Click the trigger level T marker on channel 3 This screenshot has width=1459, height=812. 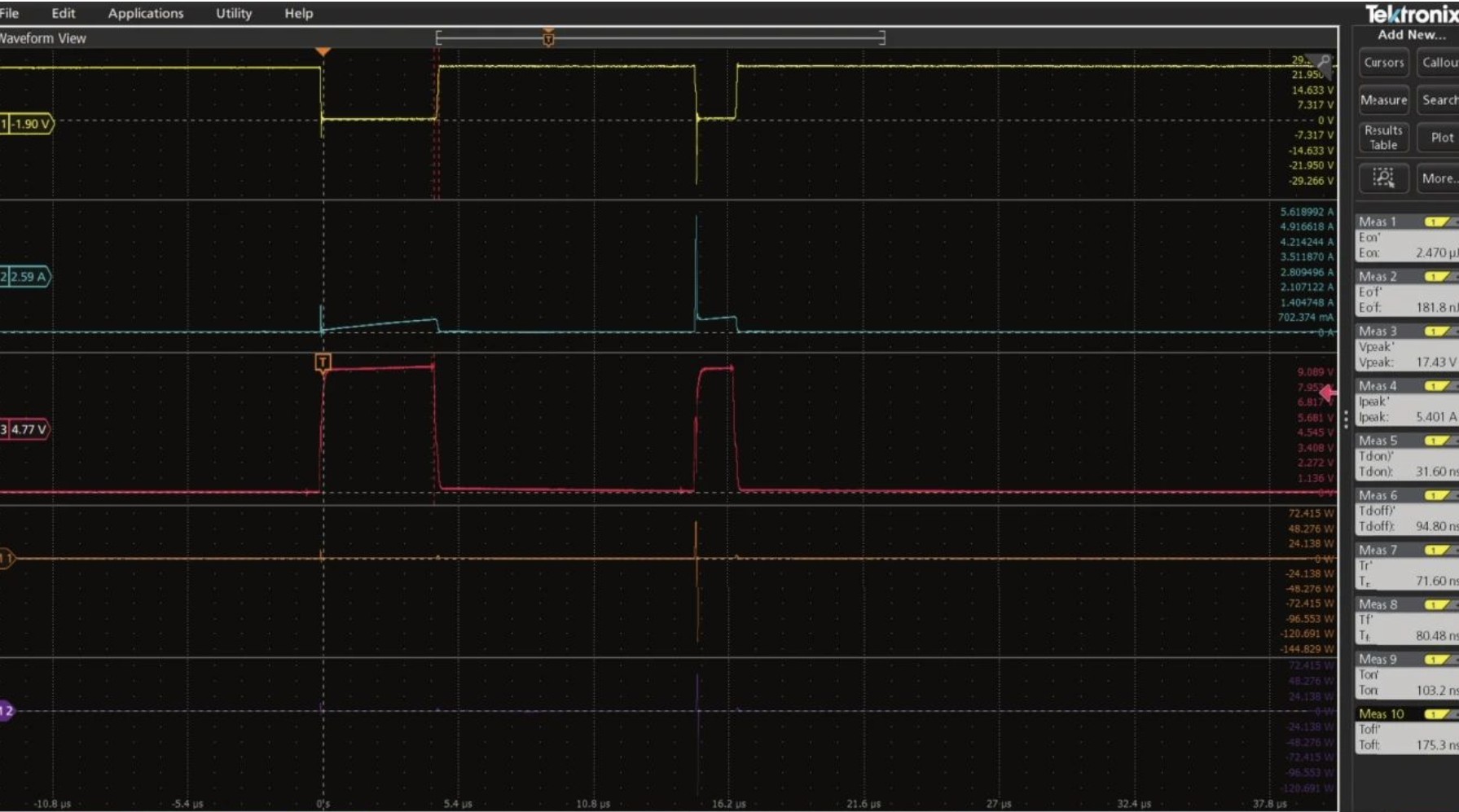(323, 362)
